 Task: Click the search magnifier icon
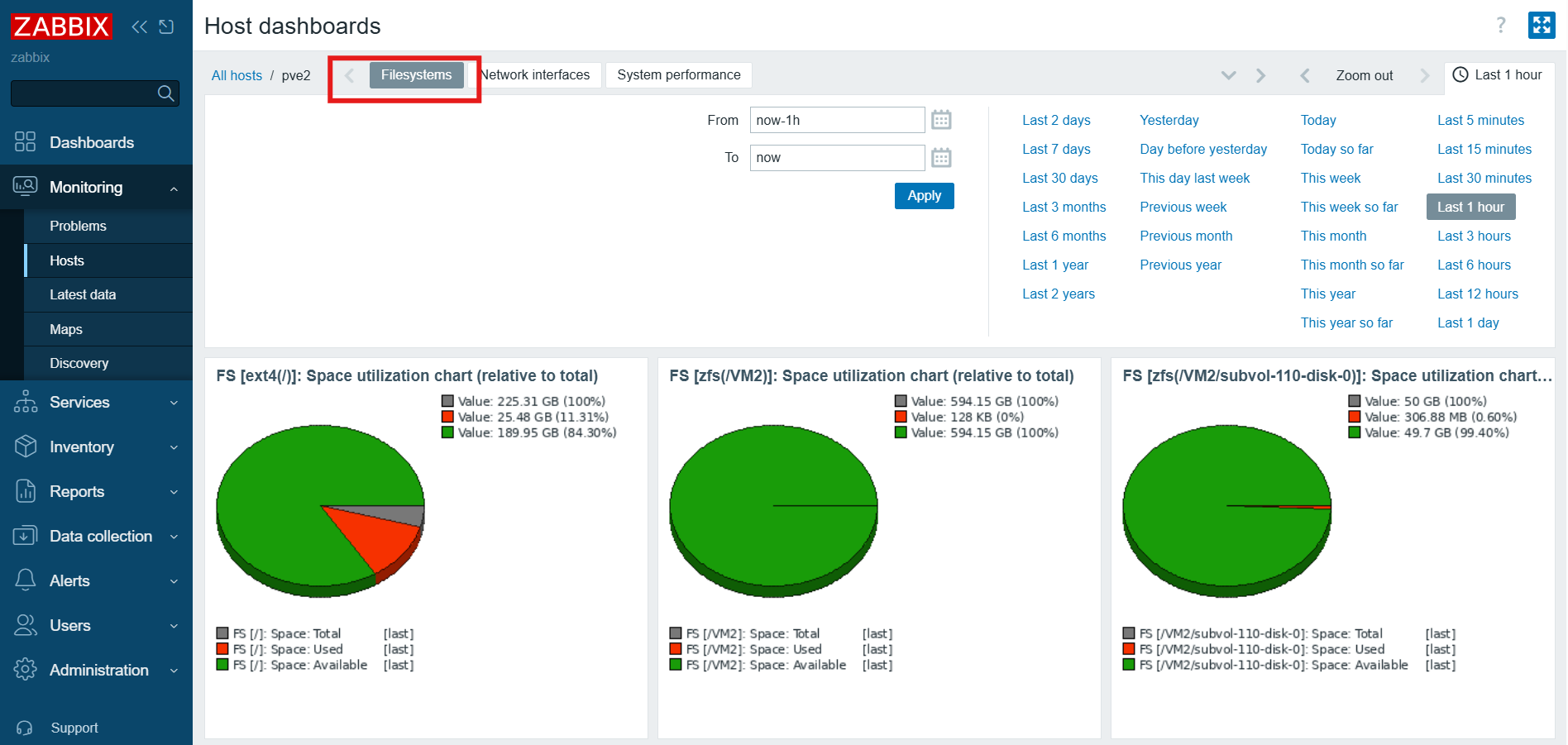tap(165, 93)
